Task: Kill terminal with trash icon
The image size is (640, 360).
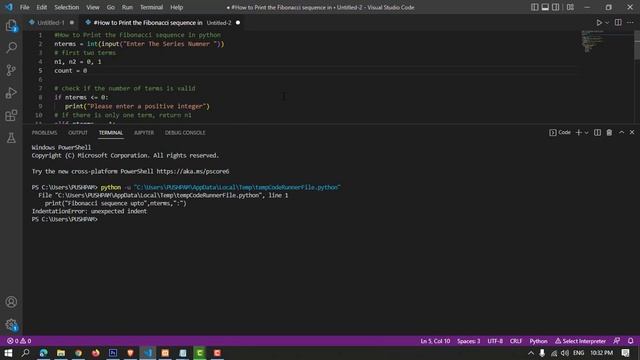Action: pyautogui.click(x=609, y=133)
